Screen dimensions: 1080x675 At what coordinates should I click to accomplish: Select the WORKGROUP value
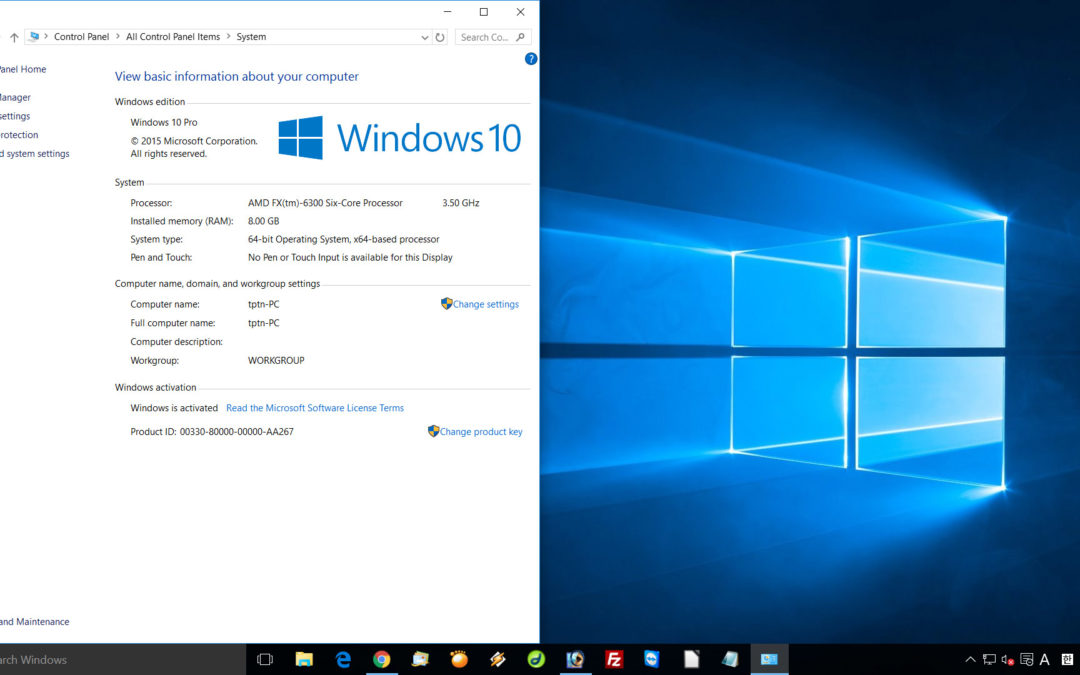pyautogui.click(x=276, y=360)
